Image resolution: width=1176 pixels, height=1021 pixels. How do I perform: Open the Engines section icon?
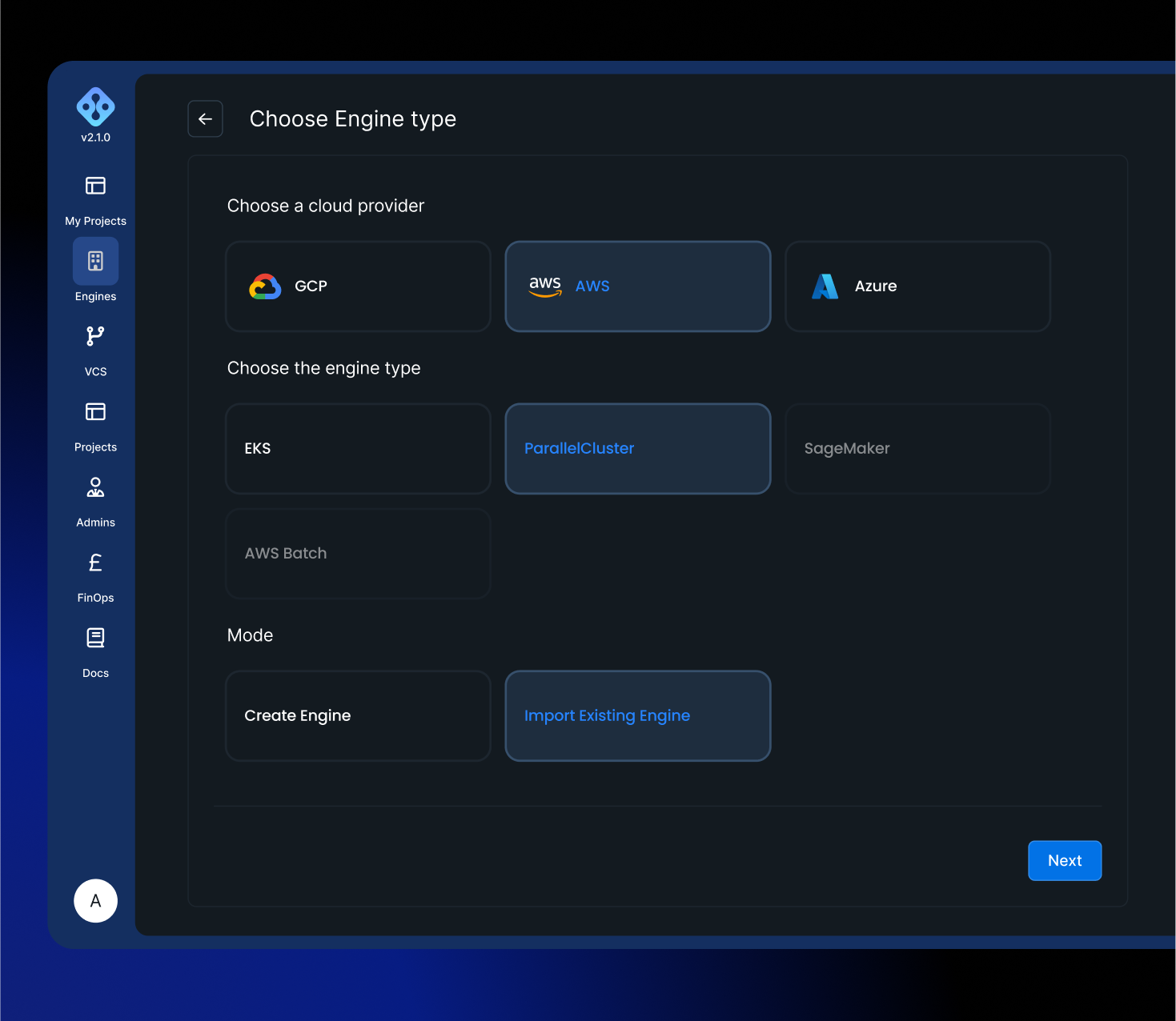pyautogui.click(x=95, y=261)
